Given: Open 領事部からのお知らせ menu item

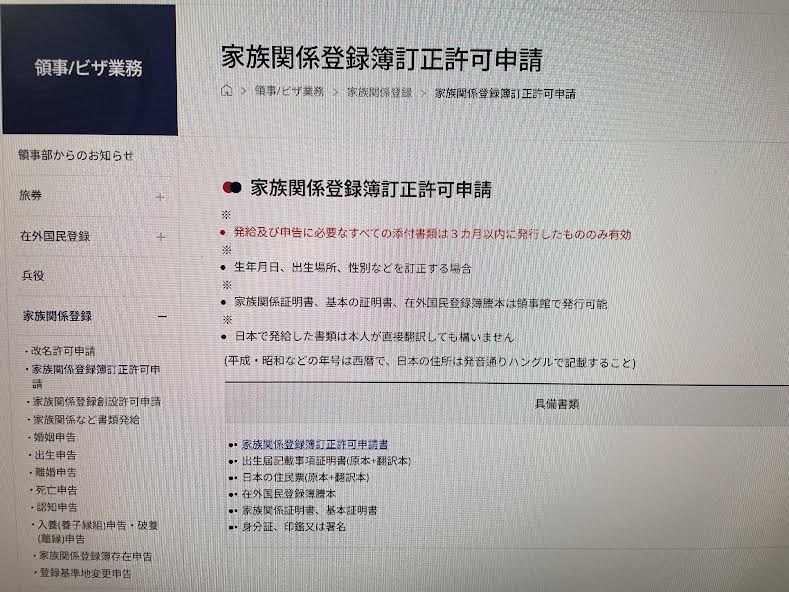Looking at the screenshot, I should point(75,156).
